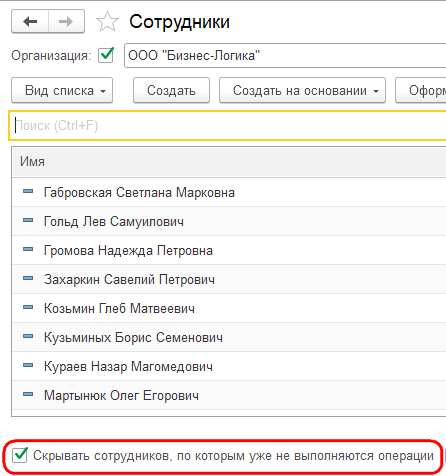
Task: Click the row icon beside Мартынюк Олег Егорович
Action: [x=28, y=394]
